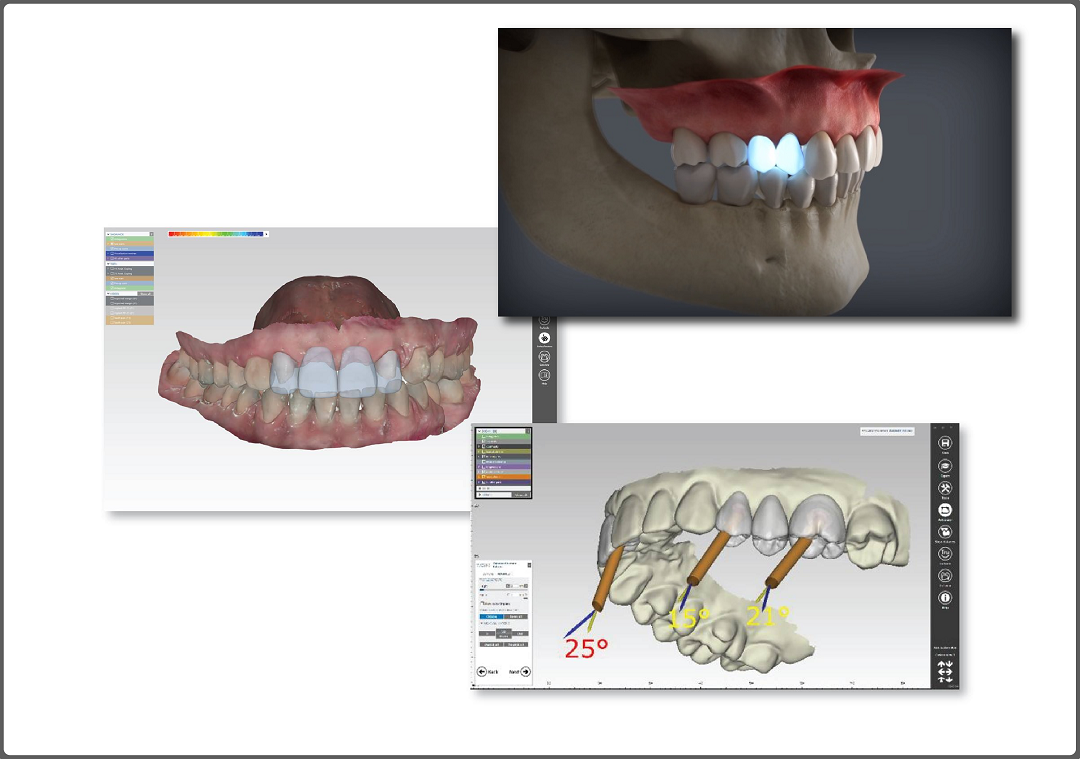Click the view direction arrows icon
1080x759 pixels.
coord(944,673)
